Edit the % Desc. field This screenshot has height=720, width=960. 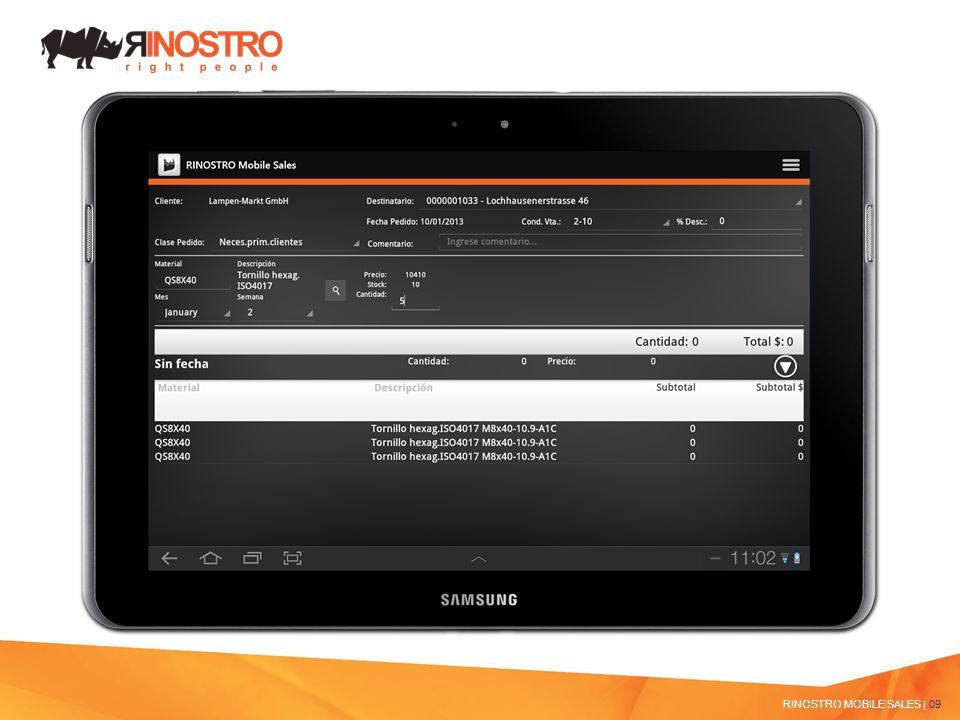pyautogui.click(x=757, y=221)
